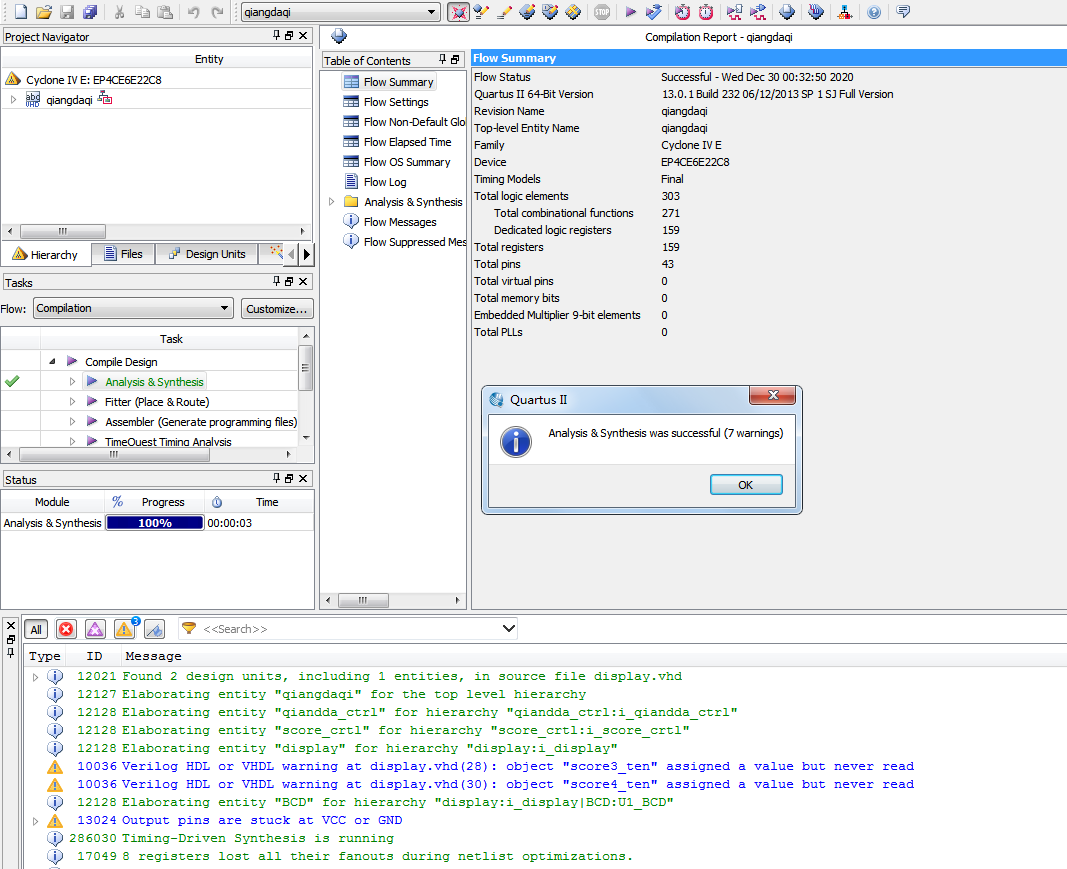The height and width of the screenshot is (869, 1067).
Task: Toggle the Chip Planner toolbar icon
Action: [x=459, y=12]
